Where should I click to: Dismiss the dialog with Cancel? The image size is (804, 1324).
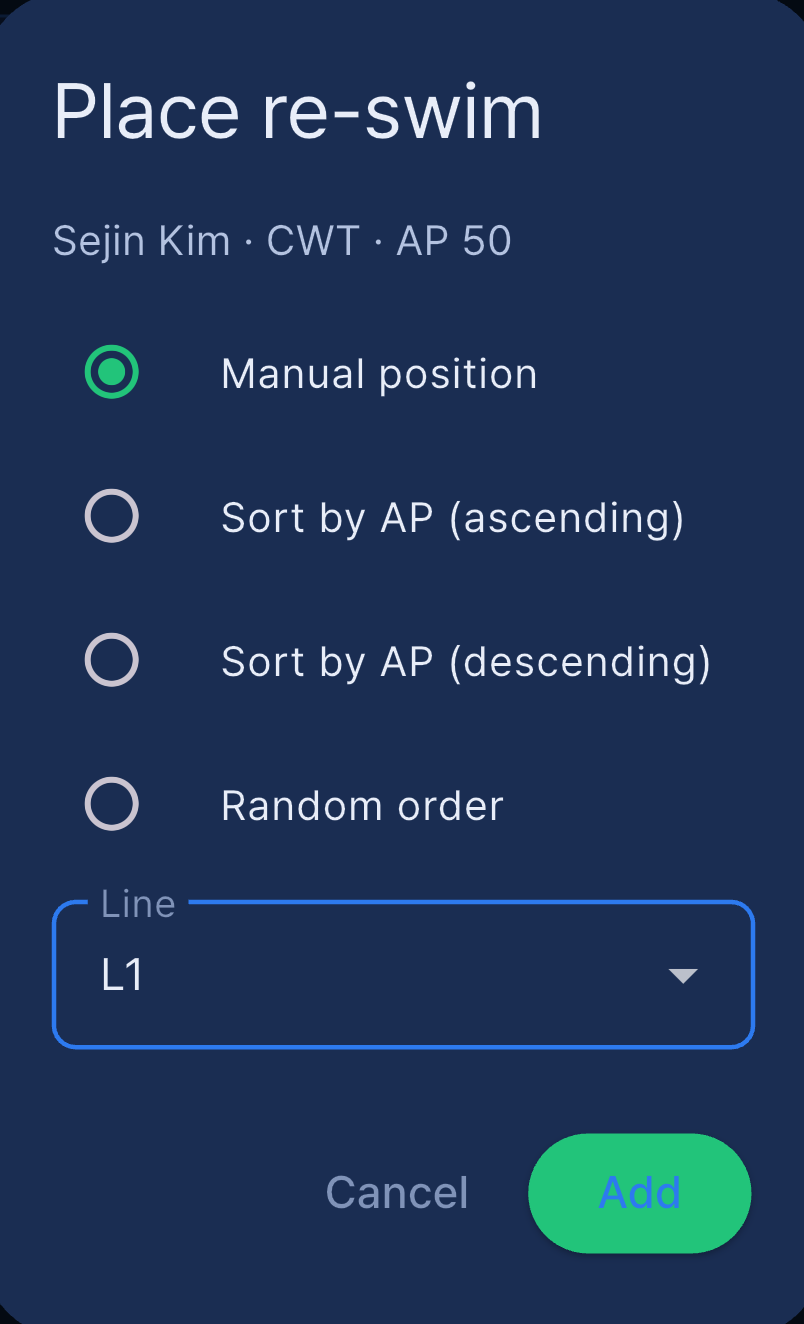tap(397, 1192)
